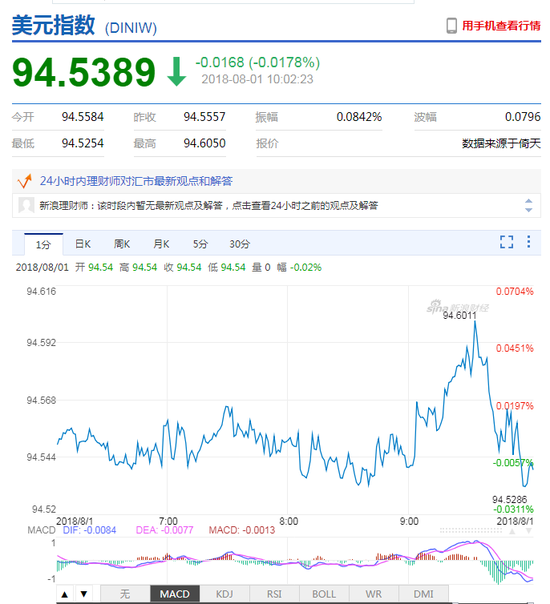Viewport: 550px width, 604px height.
Task: Select the 1分 chart tab
Action: [44, 244]
